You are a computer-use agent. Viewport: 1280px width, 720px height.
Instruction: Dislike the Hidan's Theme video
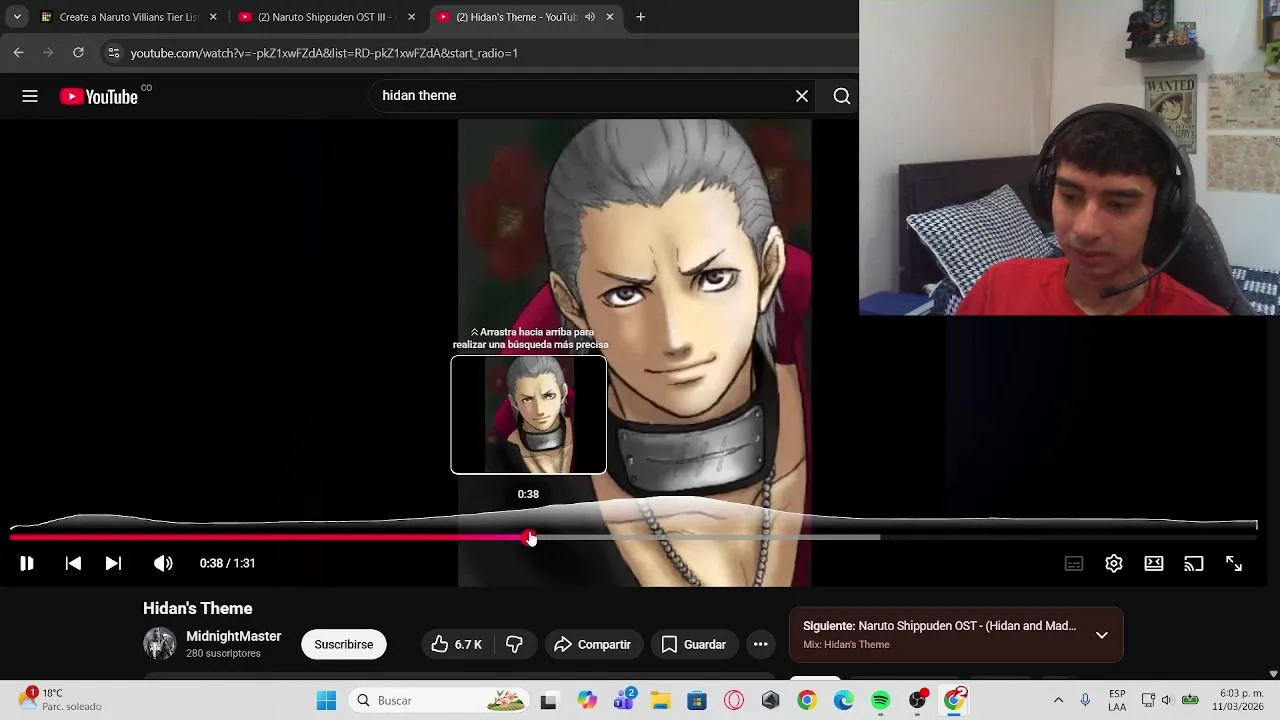pos(514,645)
